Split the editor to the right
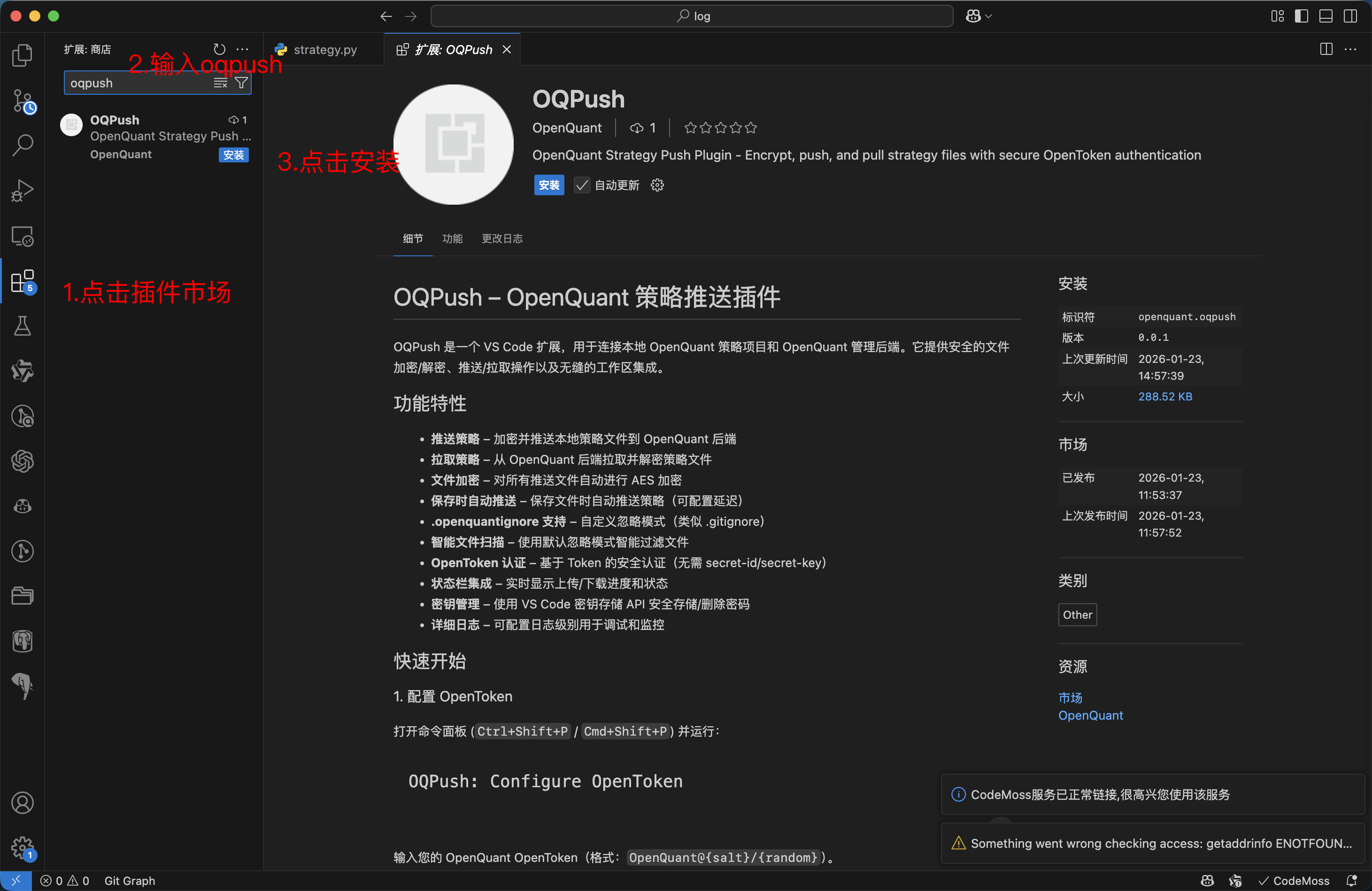Viewport: 1372px width, 891px height. (1326, 49)
